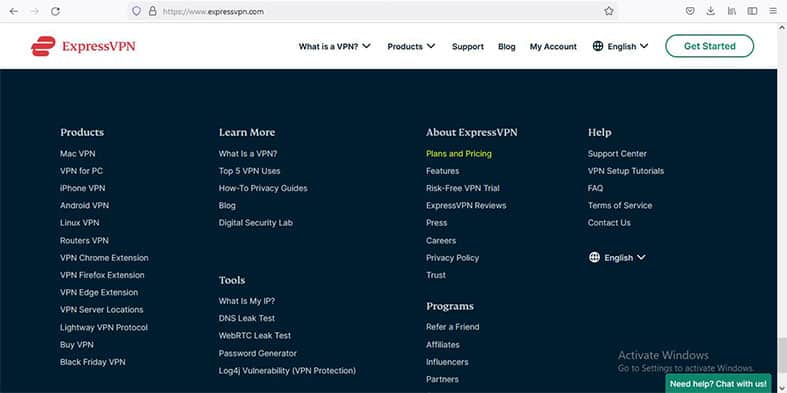Open the Affiliates link

point(443,345)
